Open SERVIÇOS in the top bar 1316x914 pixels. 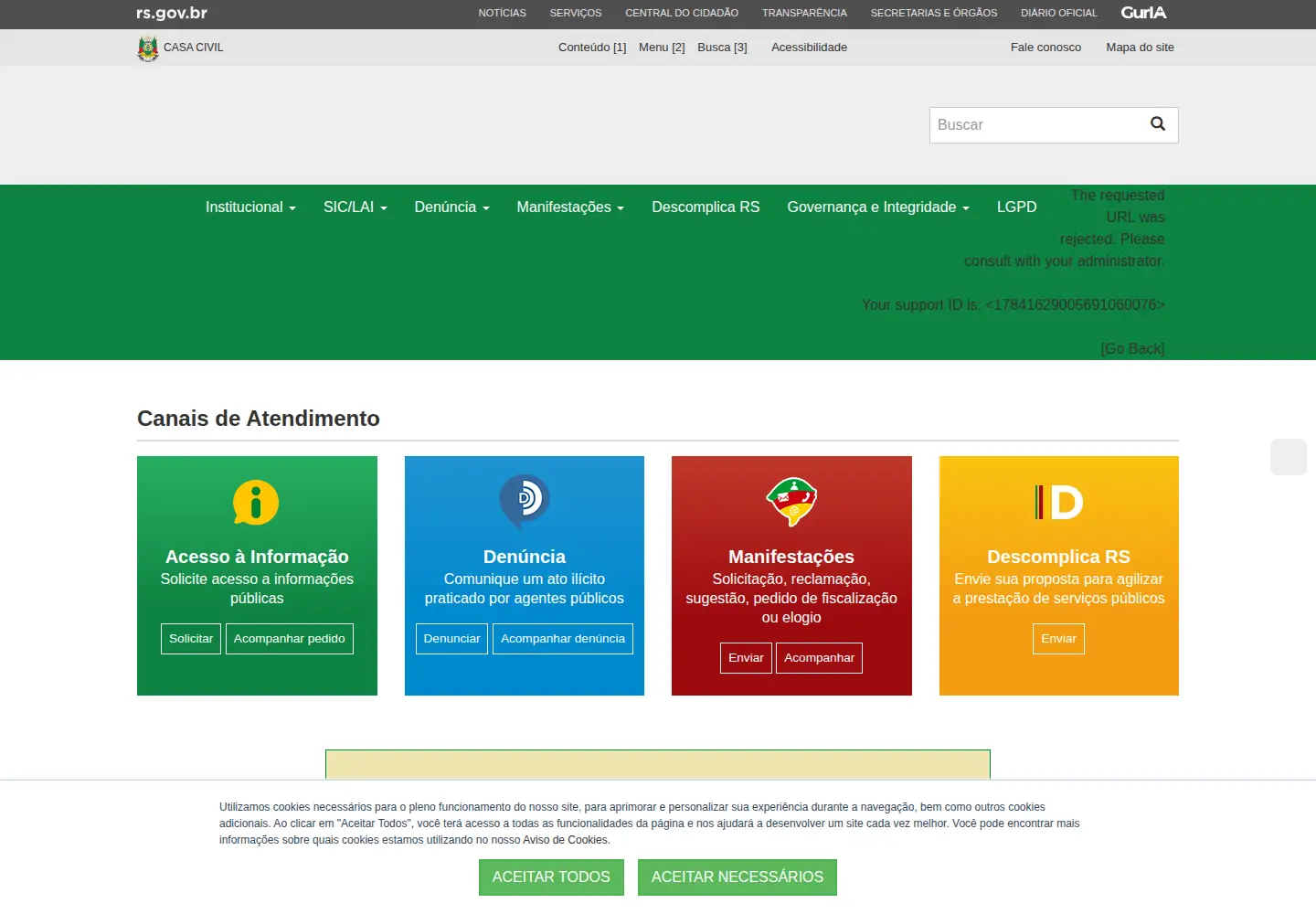pyautogui.click(x=576, y=13)
